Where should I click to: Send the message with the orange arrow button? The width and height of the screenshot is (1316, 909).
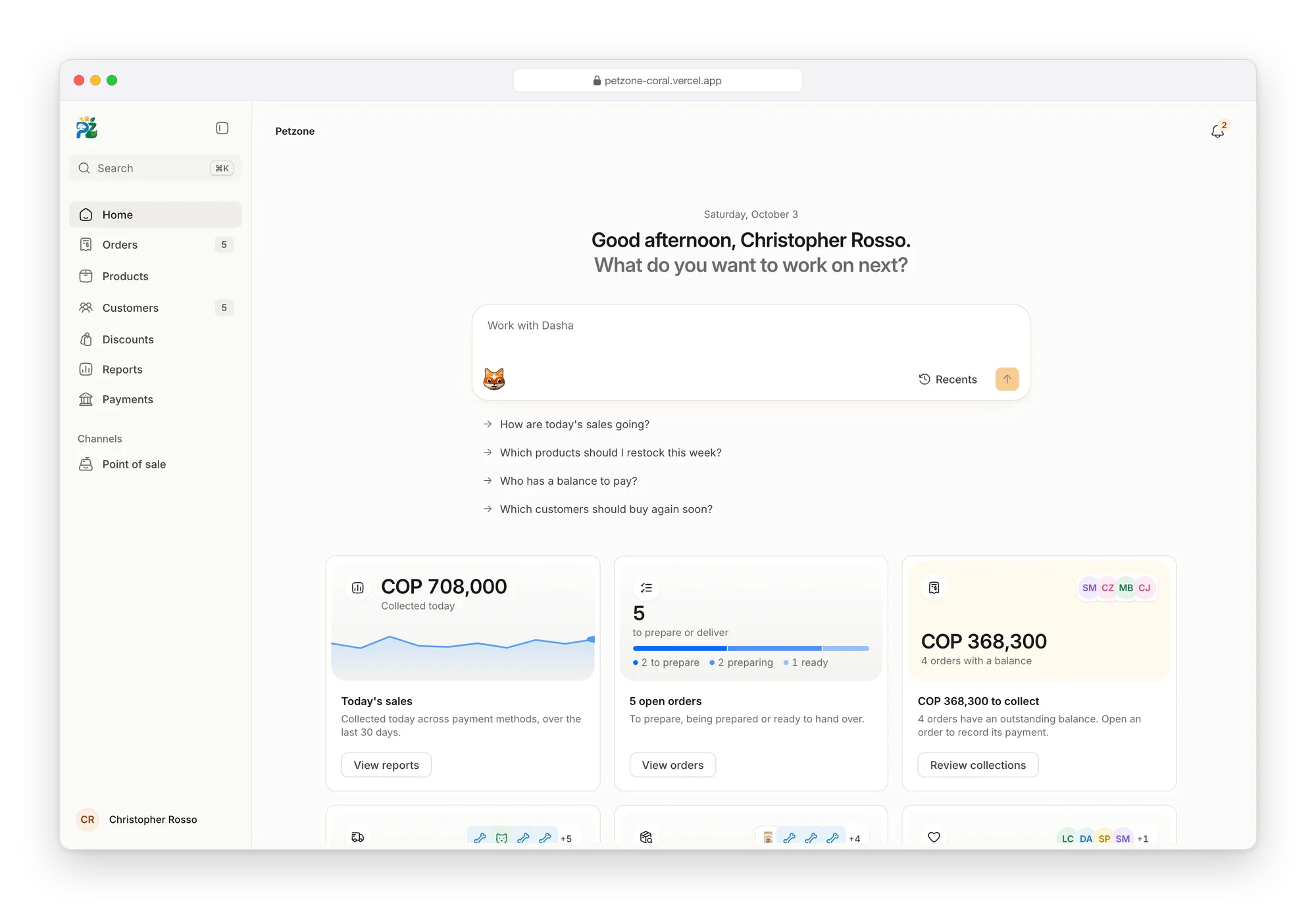pos(1007,379)
